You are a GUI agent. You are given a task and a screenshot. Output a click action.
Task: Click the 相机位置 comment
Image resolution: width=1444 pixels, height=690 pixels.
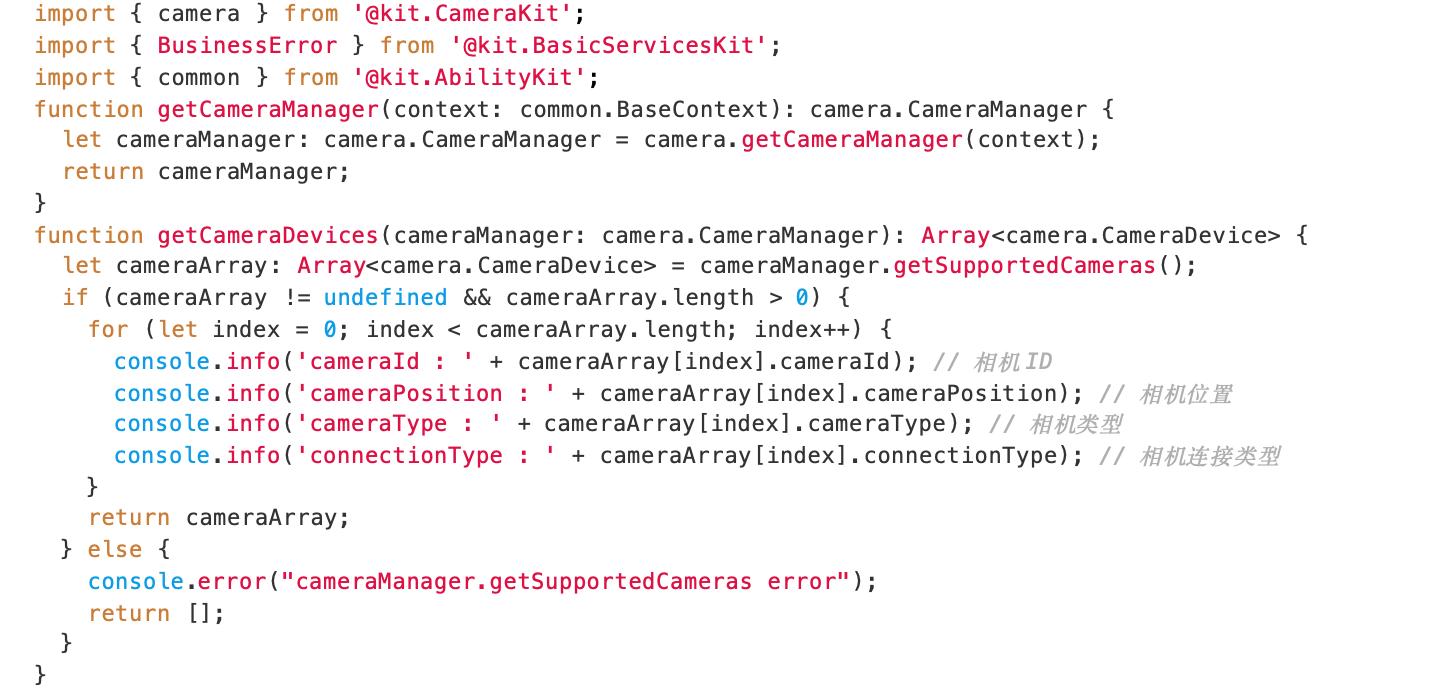point(1166,393)
